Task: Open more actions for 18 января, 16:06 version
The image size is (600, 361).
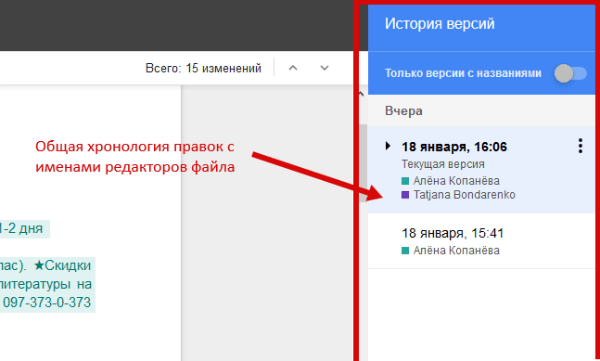Action: (x=580, y=146)
